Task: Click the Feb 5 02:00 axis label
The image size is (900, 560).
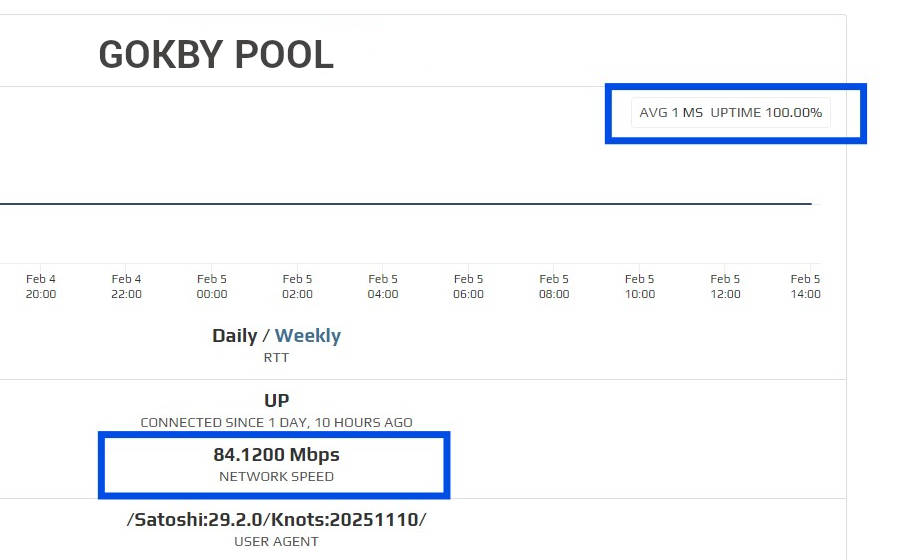Action: [x=297, y=286]
